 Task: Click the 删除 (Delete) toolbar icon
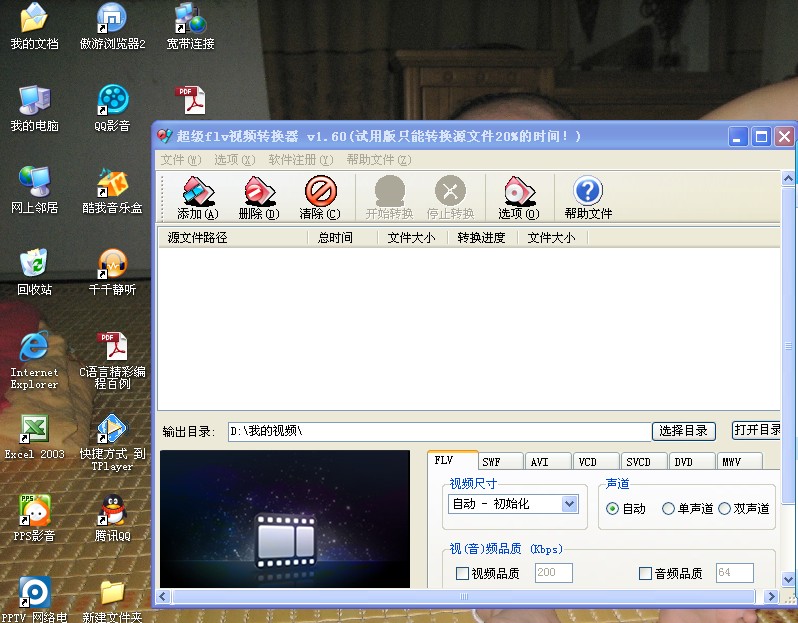point(258,197)
